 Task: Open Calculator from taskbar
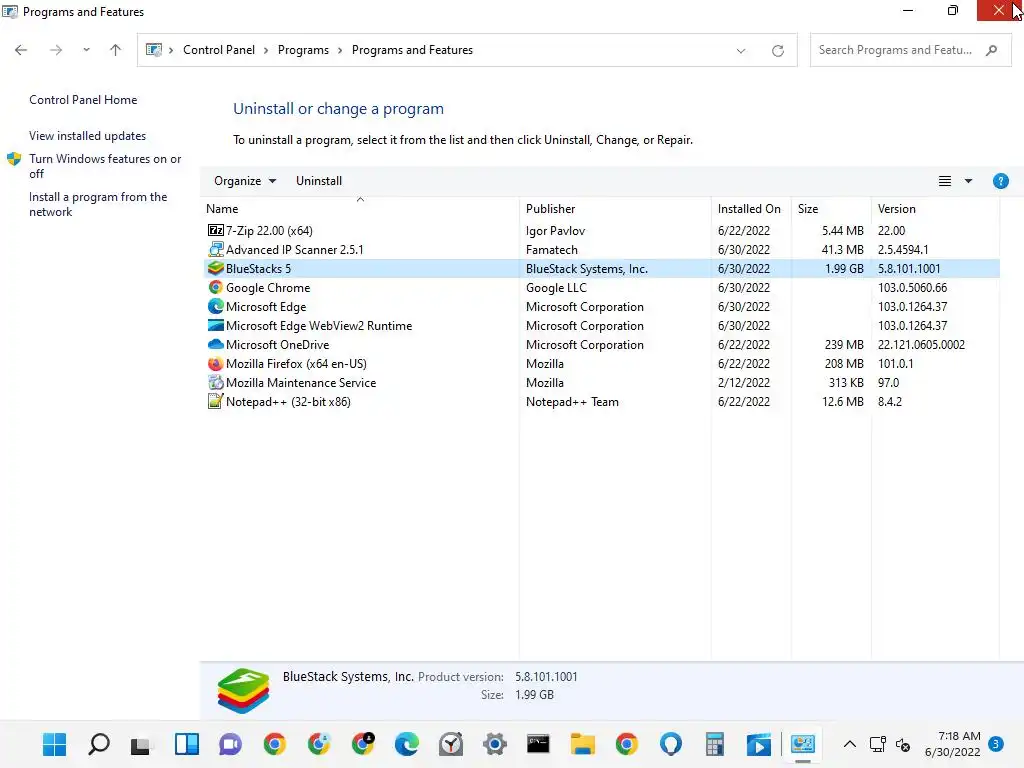click(715, 744)
